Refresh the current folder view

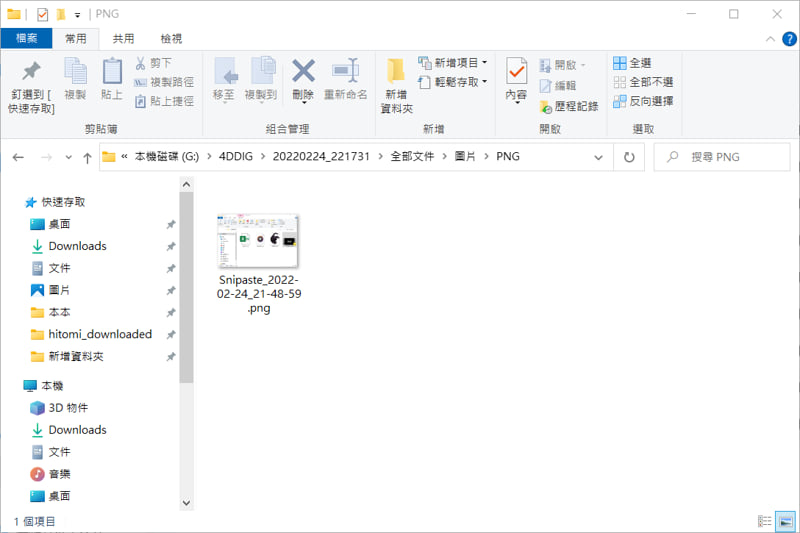pyautogui.click(x=629, y=157)
